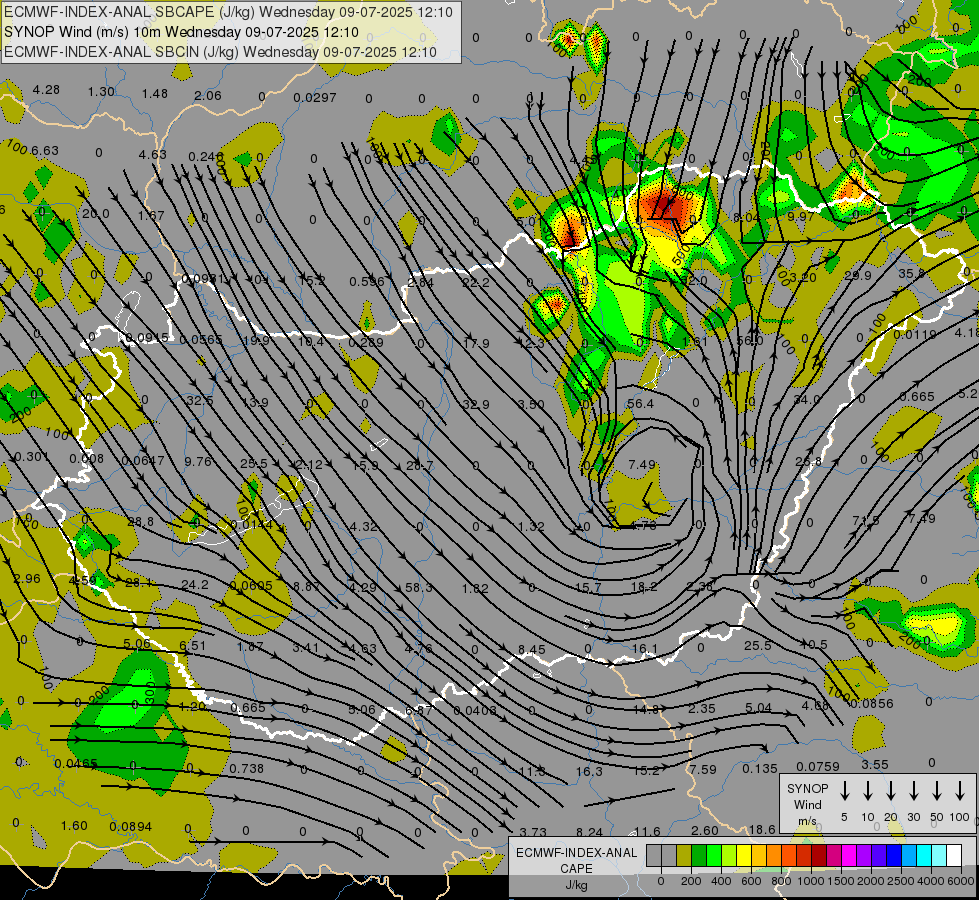The image size is (979, 900).
Task: Click the 19.9 map value
Action: coord(256,340)
